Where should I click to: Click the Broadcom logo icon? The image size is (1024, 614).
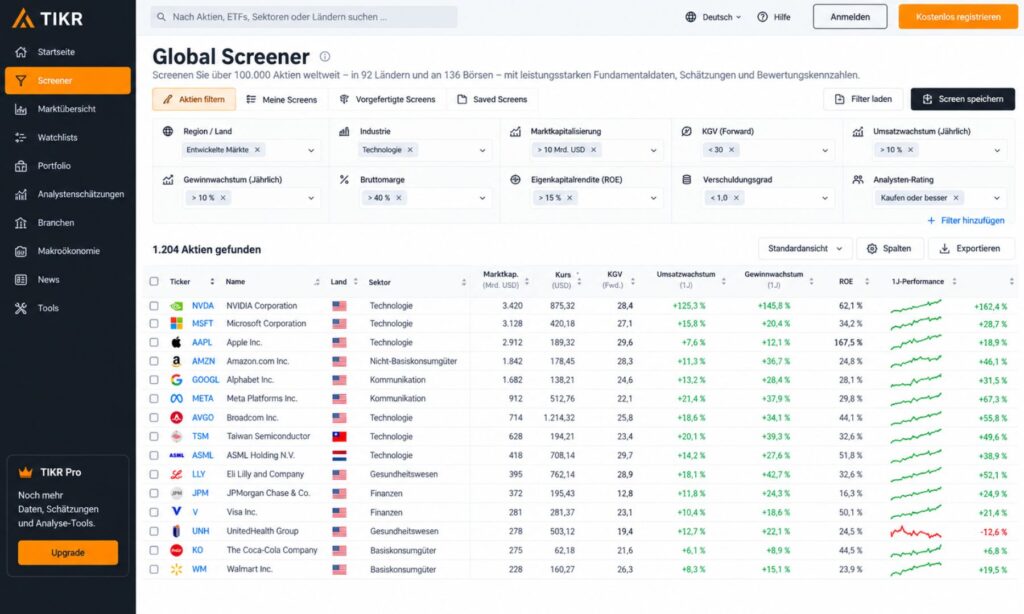tap(176, 417)
